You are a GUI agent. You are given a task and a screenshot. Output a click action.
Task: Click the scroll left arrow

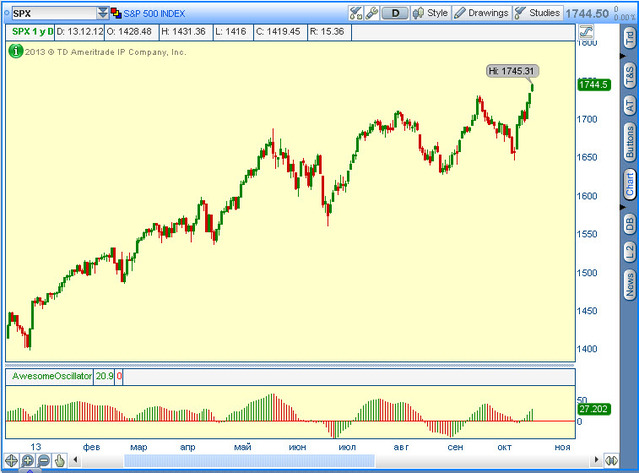click(x=75, y=460)
